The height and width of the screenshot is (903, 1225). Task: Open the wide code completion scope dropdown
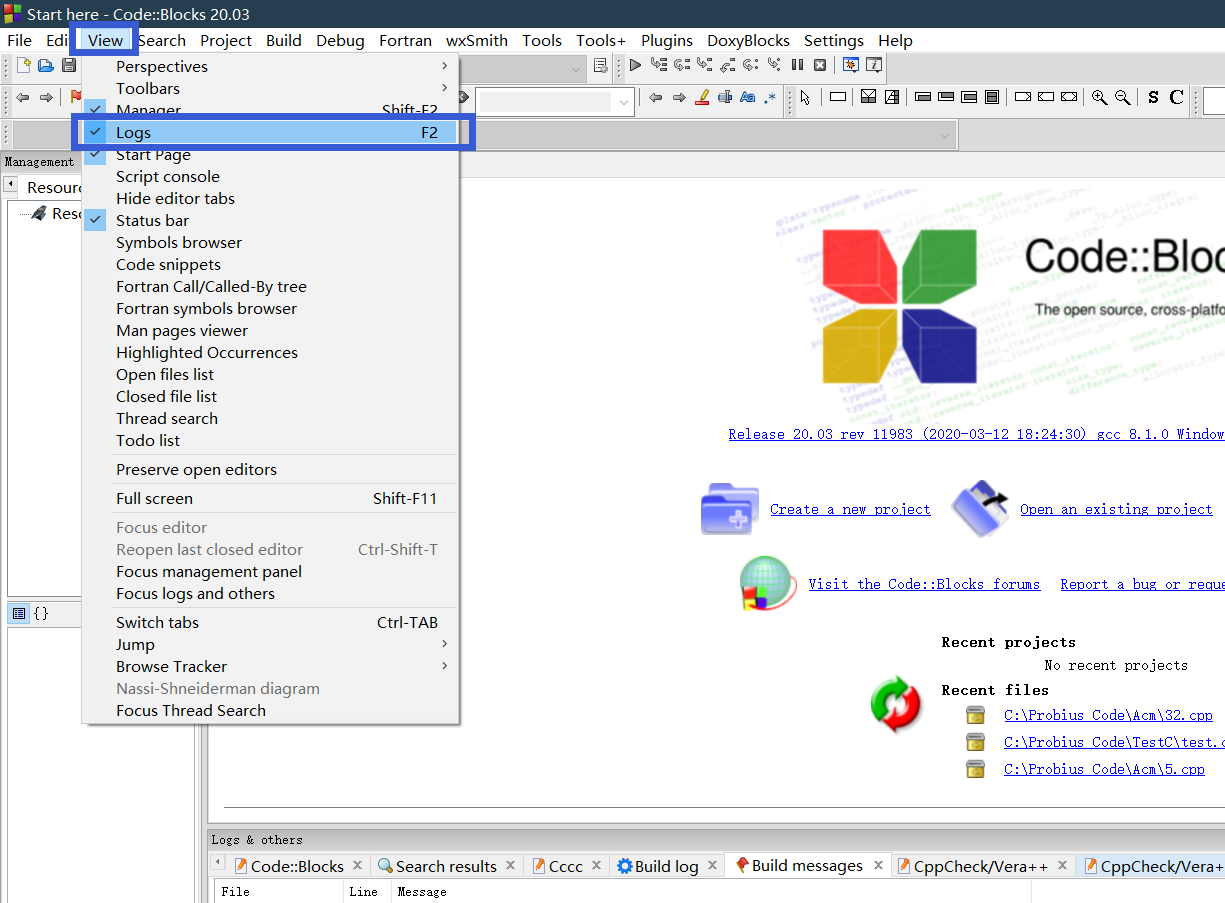tap(945, 134)
